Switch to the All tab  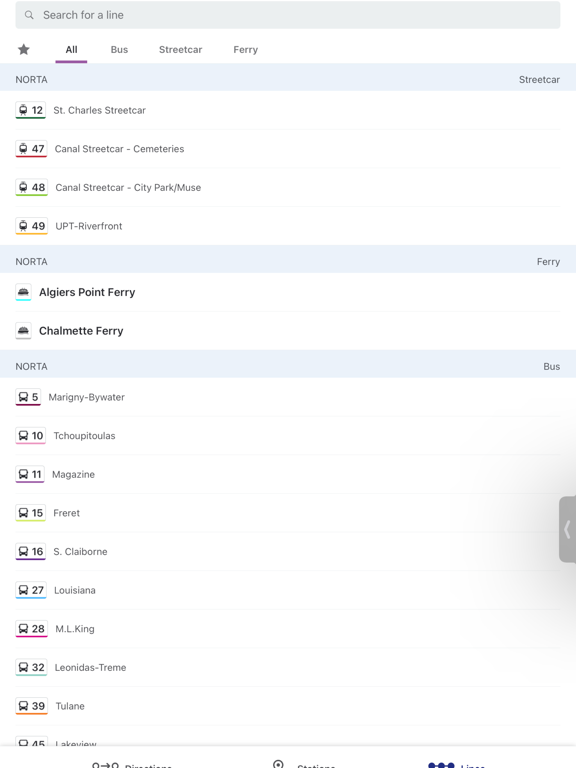pos(72,49)
